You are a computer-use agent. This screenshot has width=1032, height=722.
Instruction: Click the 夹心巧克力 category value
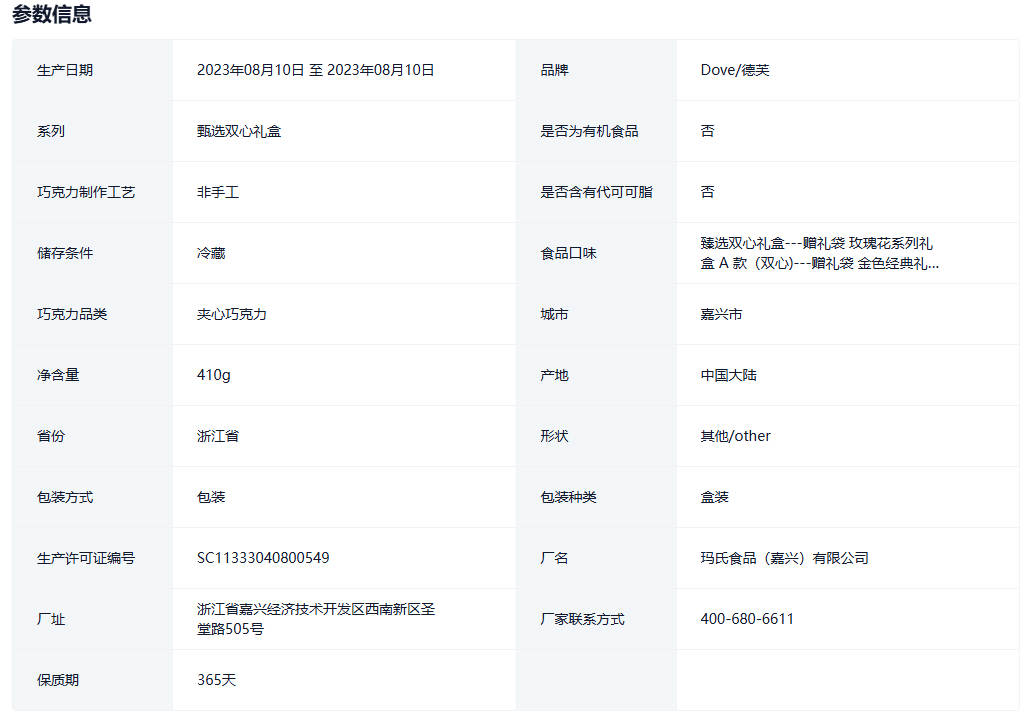tap(232, 314)
